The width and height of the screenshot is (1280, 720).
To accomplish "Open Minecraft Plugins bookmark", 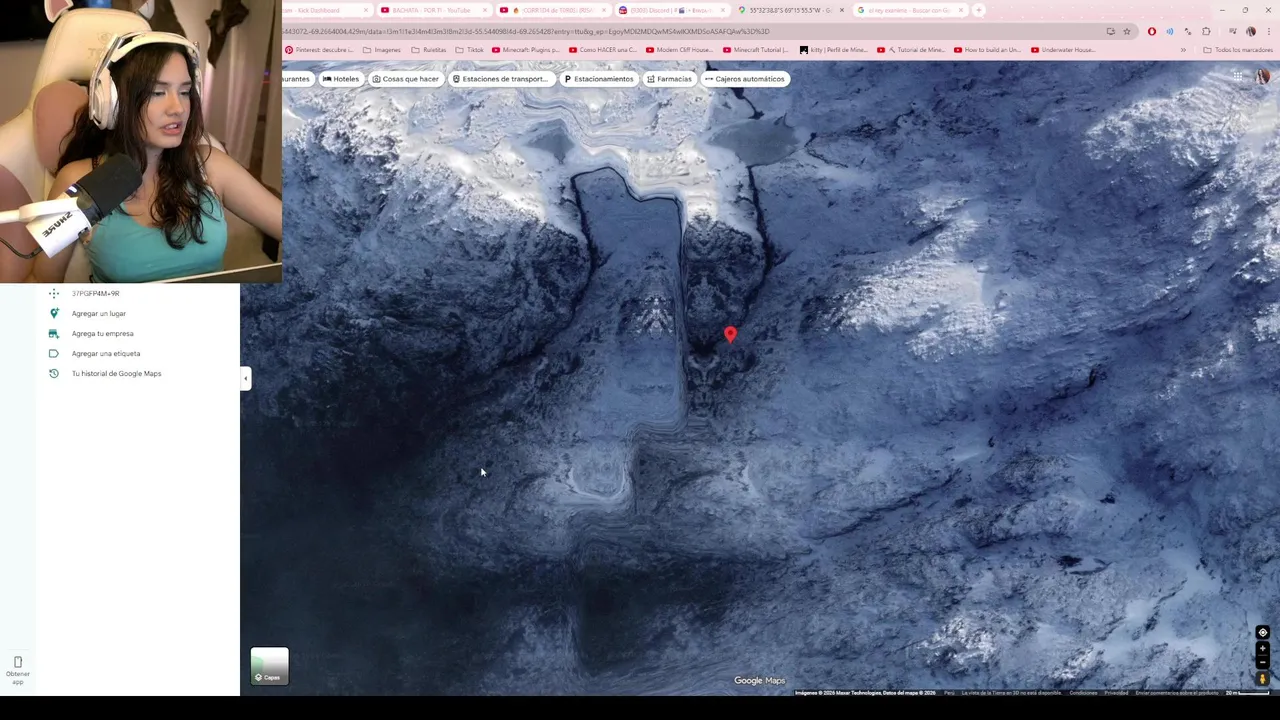I will tap(526, 50).
